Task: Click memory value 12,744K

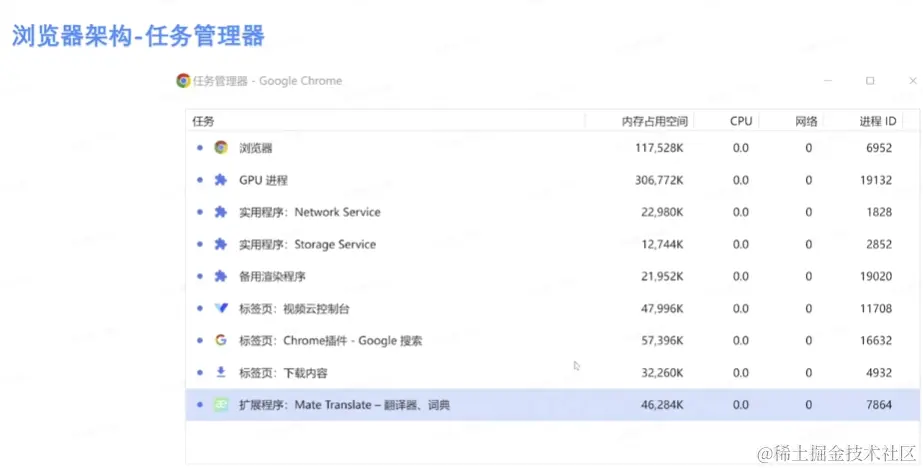Action: coord(662,244)
